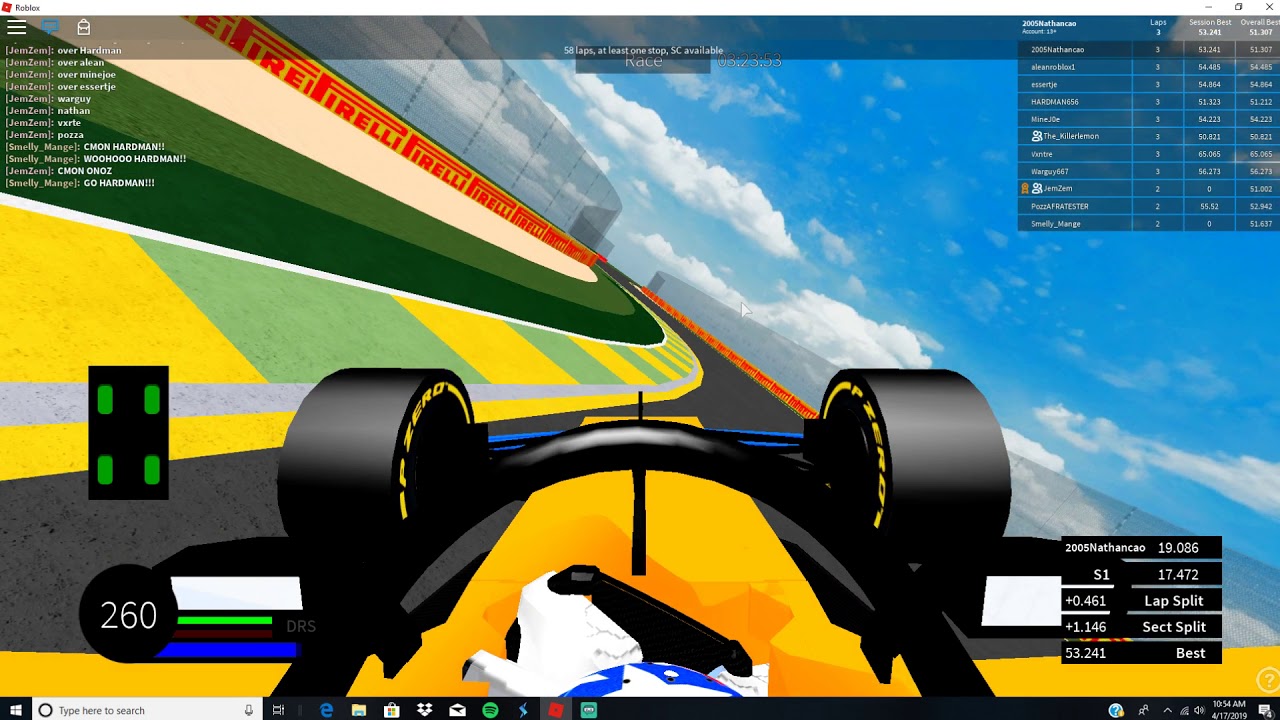The height and width of the screenshot is (720, 1280).
Task: Show hidden system tray icons
Action: tap(1167, 710)
